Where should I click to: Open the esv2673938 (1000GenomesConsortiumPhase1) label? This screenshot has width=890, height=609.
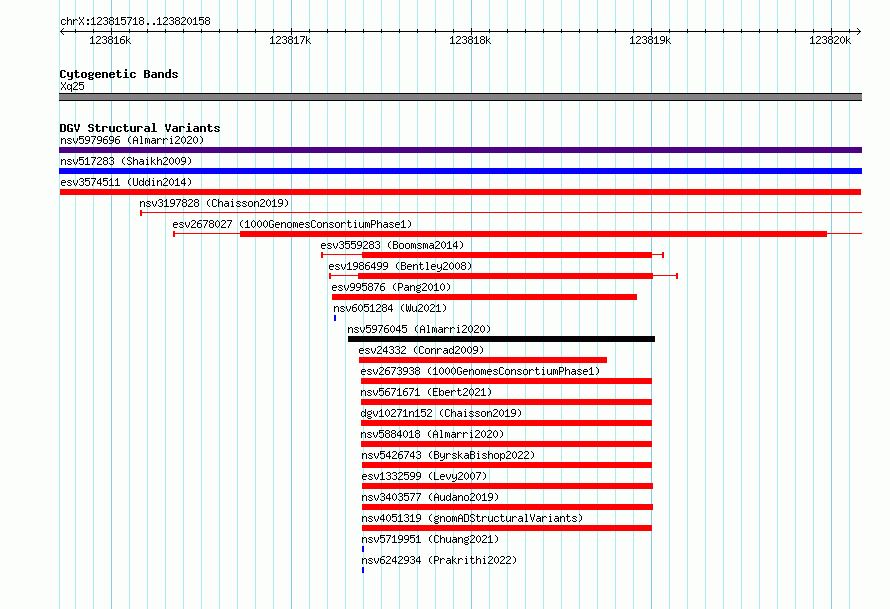pos(480,371)
